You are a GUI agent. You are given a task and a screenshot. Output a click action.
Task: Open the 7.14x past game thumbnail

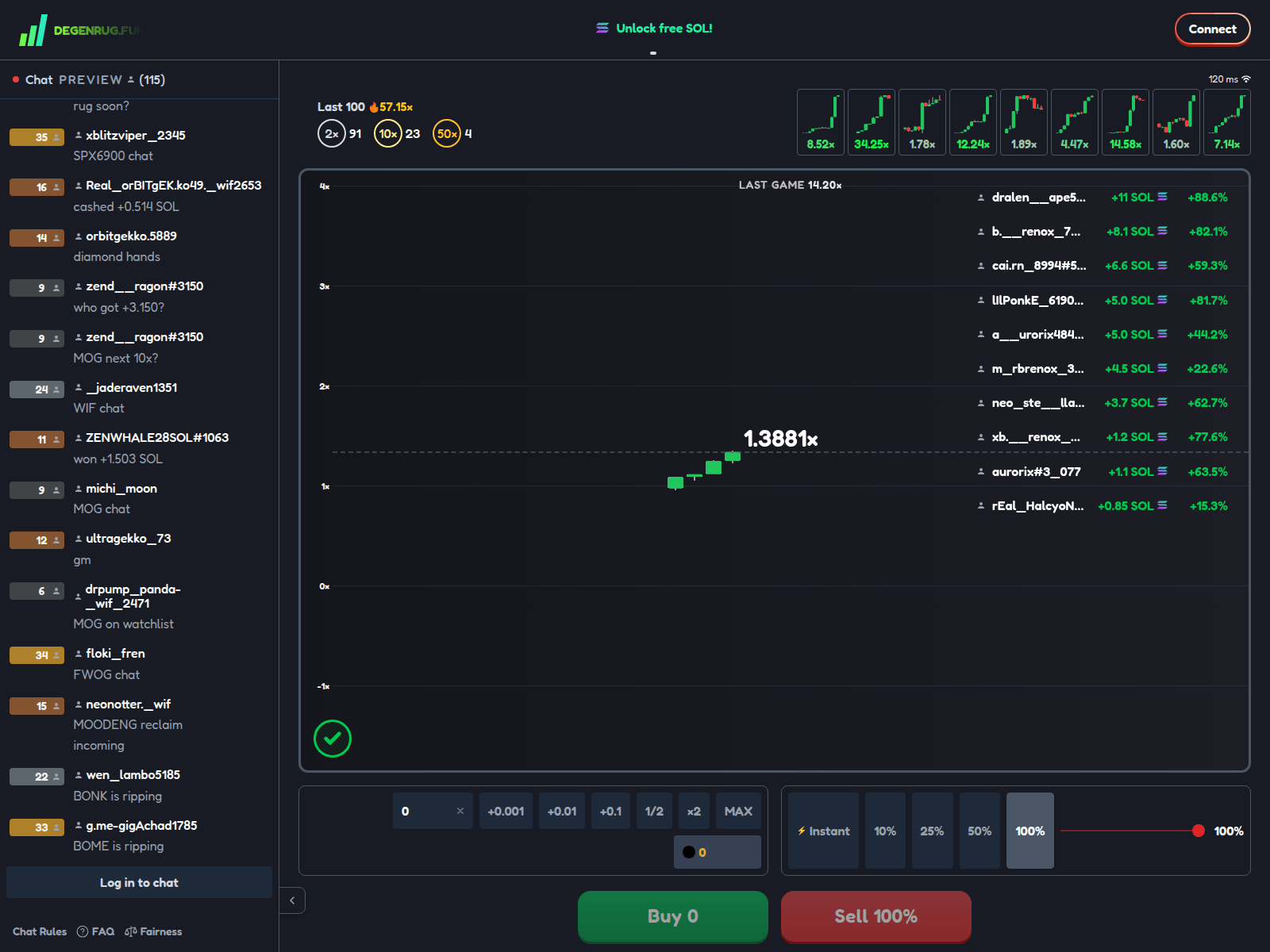[x=1227, y=122]
